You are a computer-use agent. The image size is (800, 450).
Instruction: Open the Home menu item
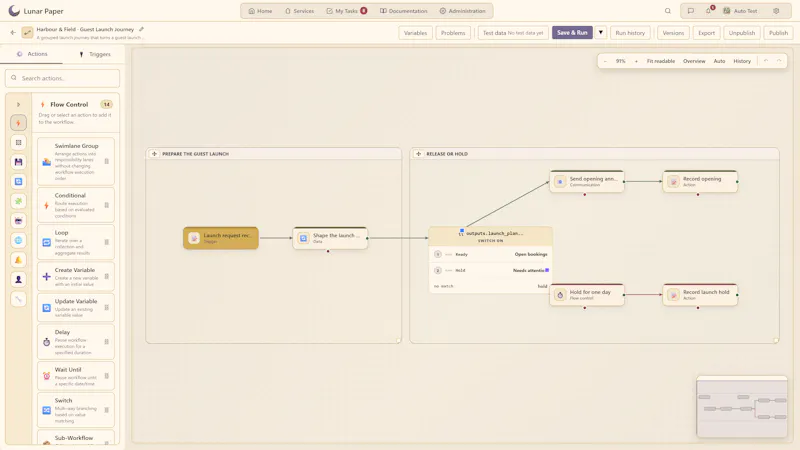point(260,11)
